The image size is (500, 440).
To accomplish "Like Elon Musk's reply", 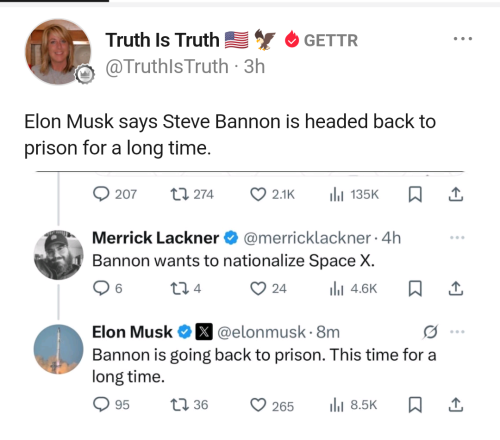I will point(258,405).
